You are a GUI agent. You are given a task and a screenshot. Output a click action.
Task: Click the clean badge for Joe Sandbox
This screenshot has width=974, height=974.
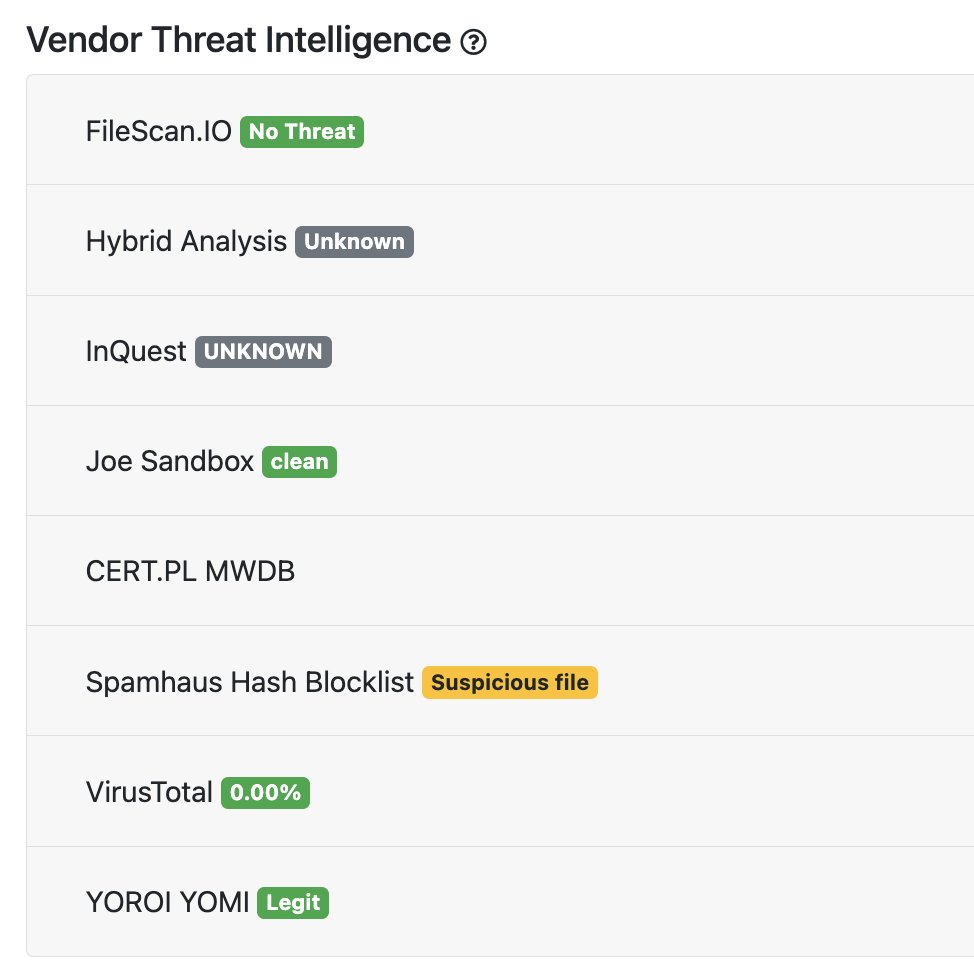point(299,462)
